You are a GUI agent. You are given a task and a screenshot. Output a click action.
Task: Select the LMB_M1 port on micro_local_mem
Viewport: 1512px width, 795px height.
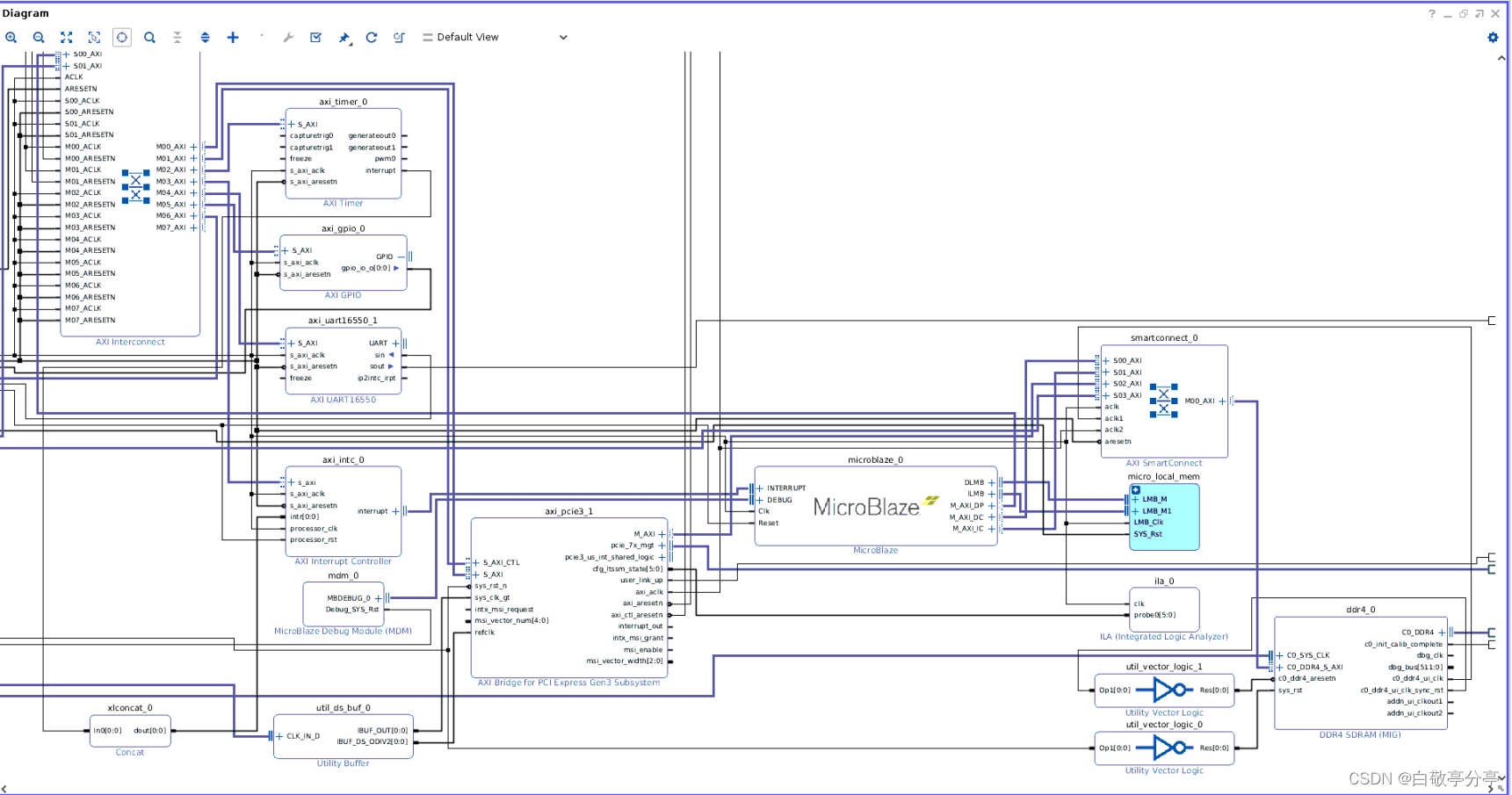[1156, 510]
